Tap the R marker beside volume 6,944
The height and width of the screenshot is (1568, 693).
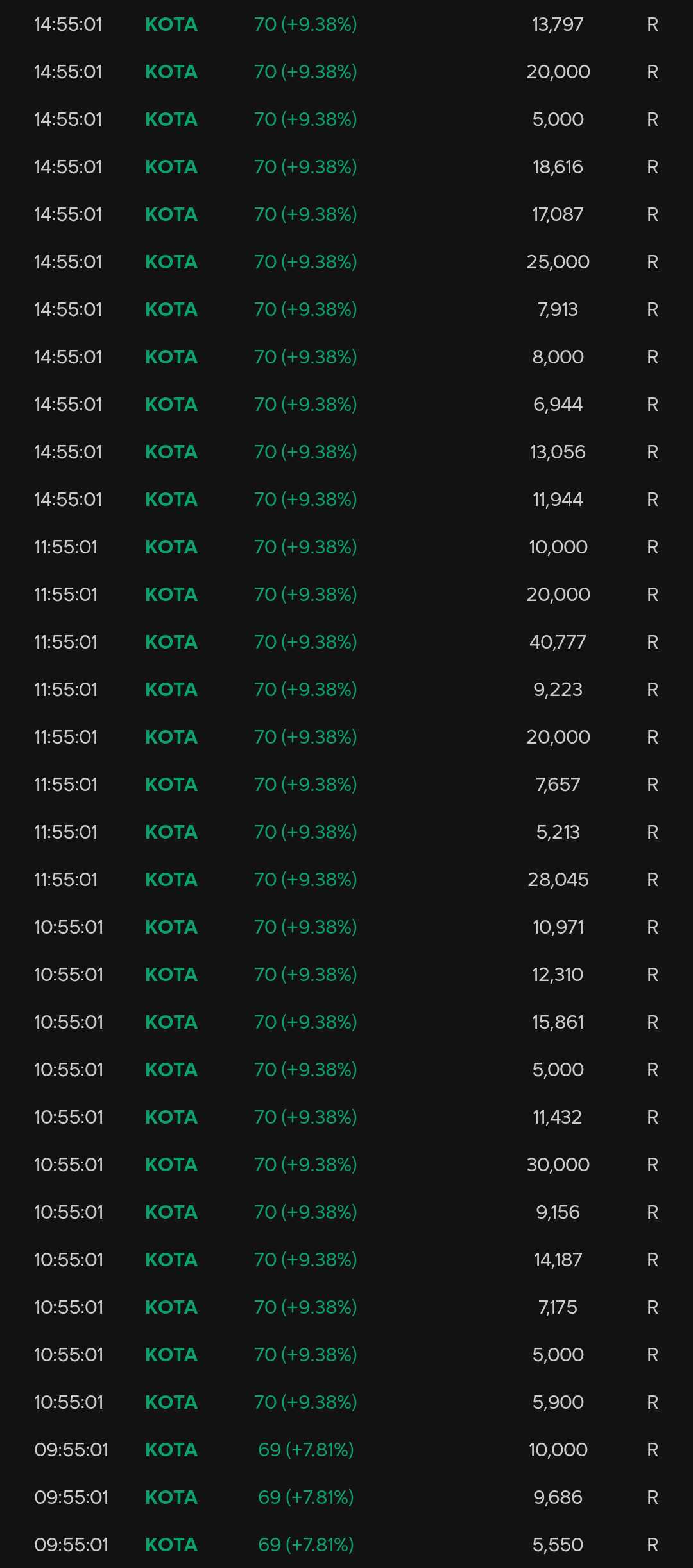pyautogui.click(x=652, y=405)
